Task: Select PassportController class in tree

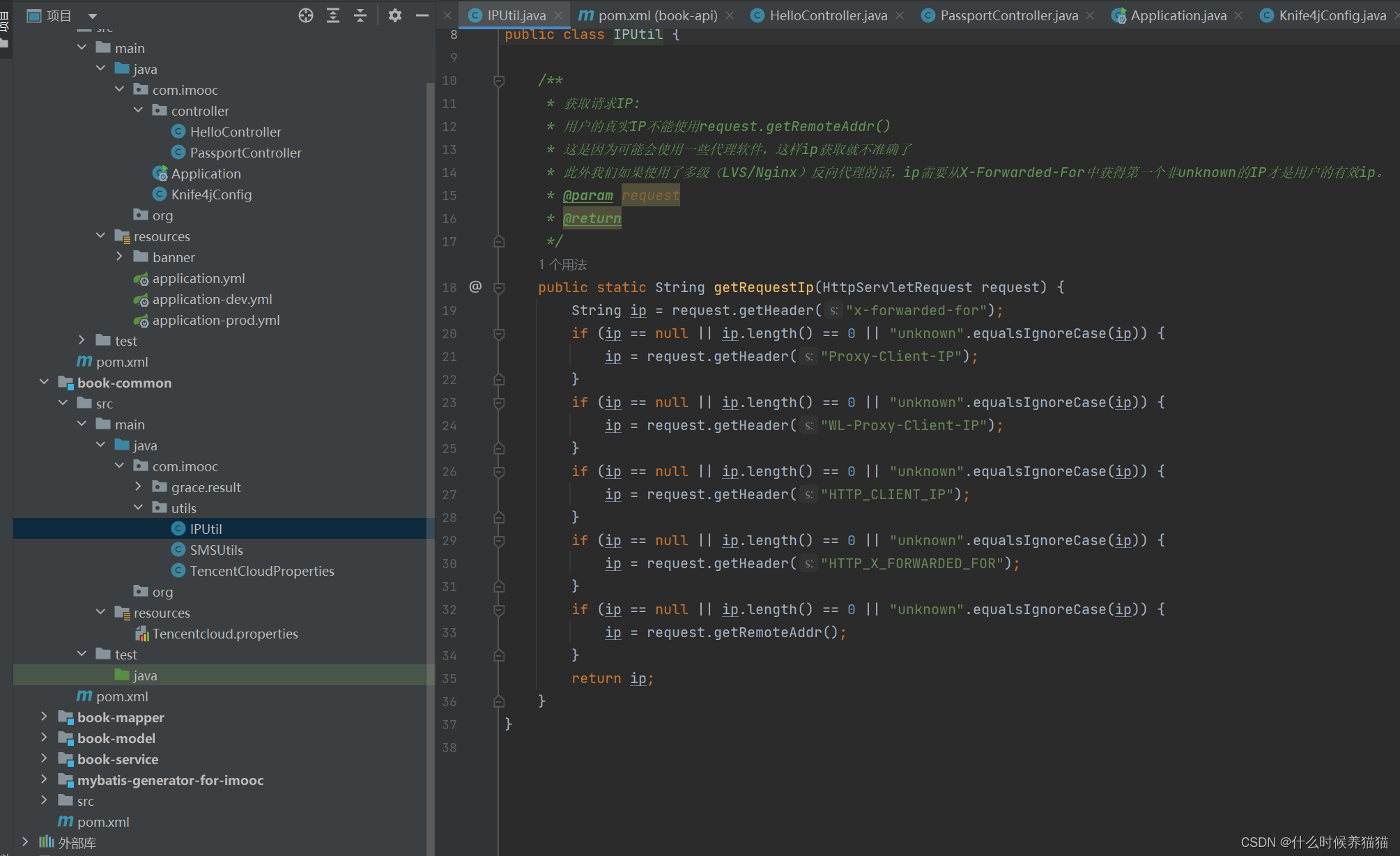Action: point(245,153)
